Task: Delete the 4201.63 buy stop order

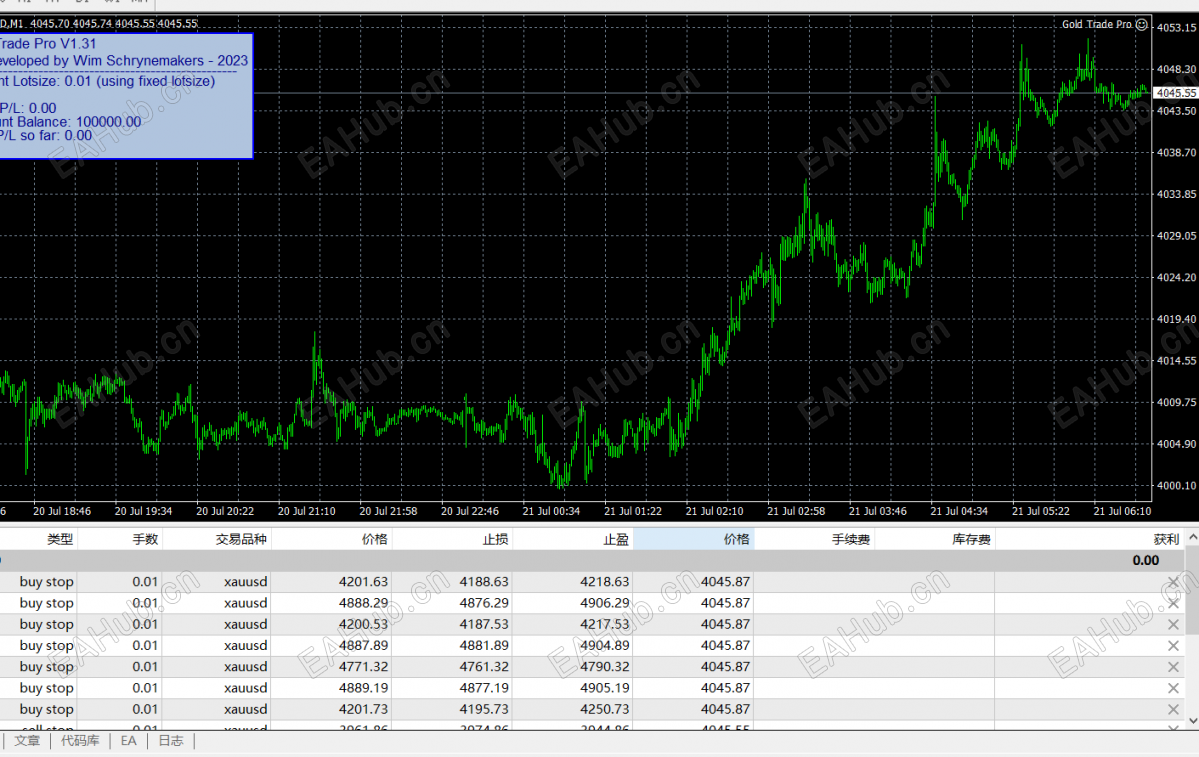Action: click(x=1174, y=582)
